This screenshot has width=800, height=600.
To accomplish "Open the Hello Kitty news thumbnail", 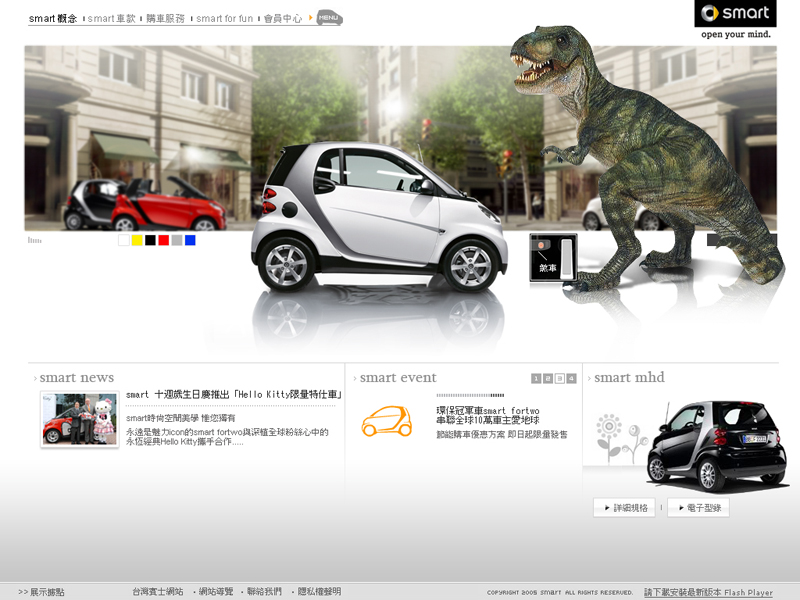I will point(80,419).
